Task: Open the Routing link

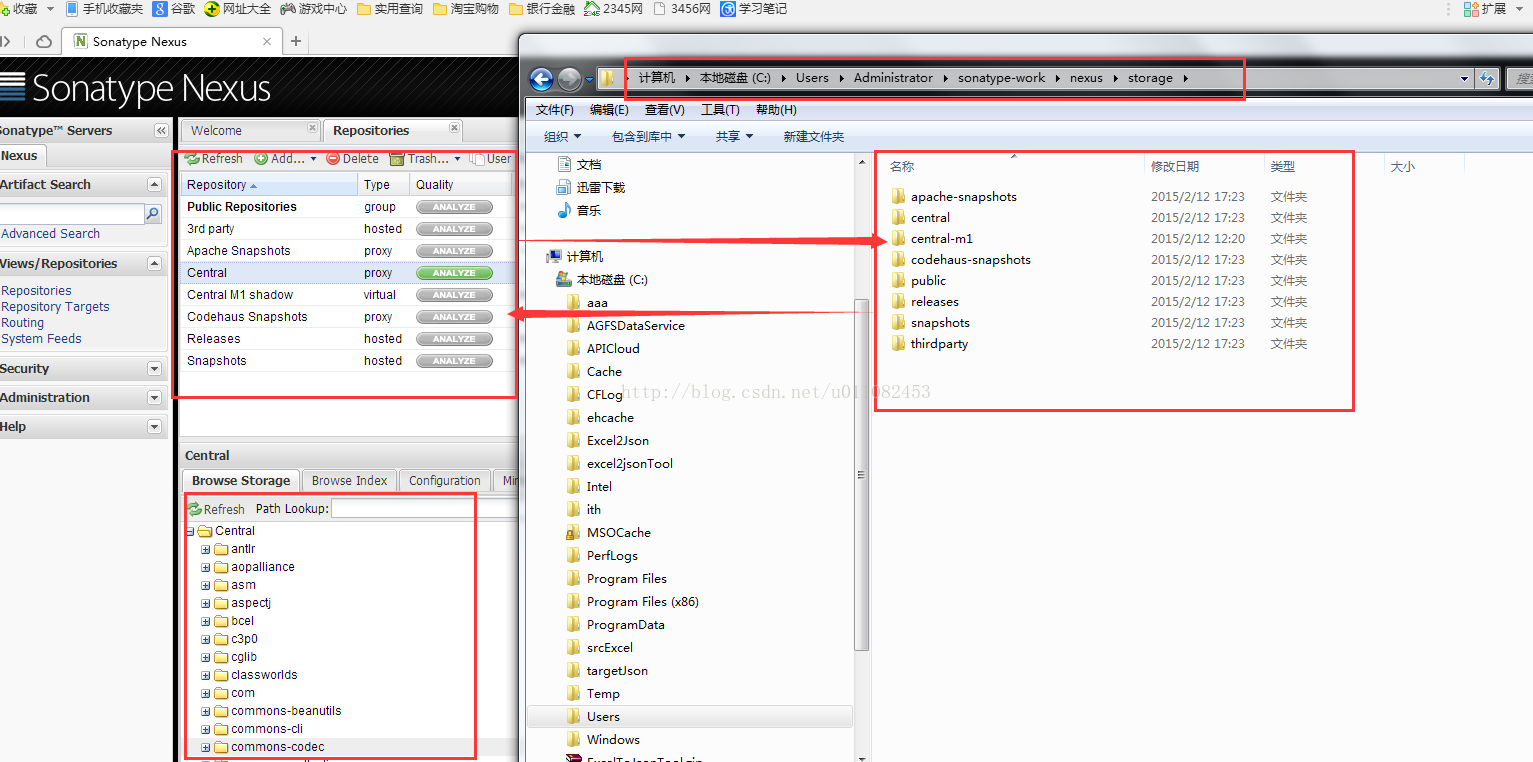Action: (22, 323)
